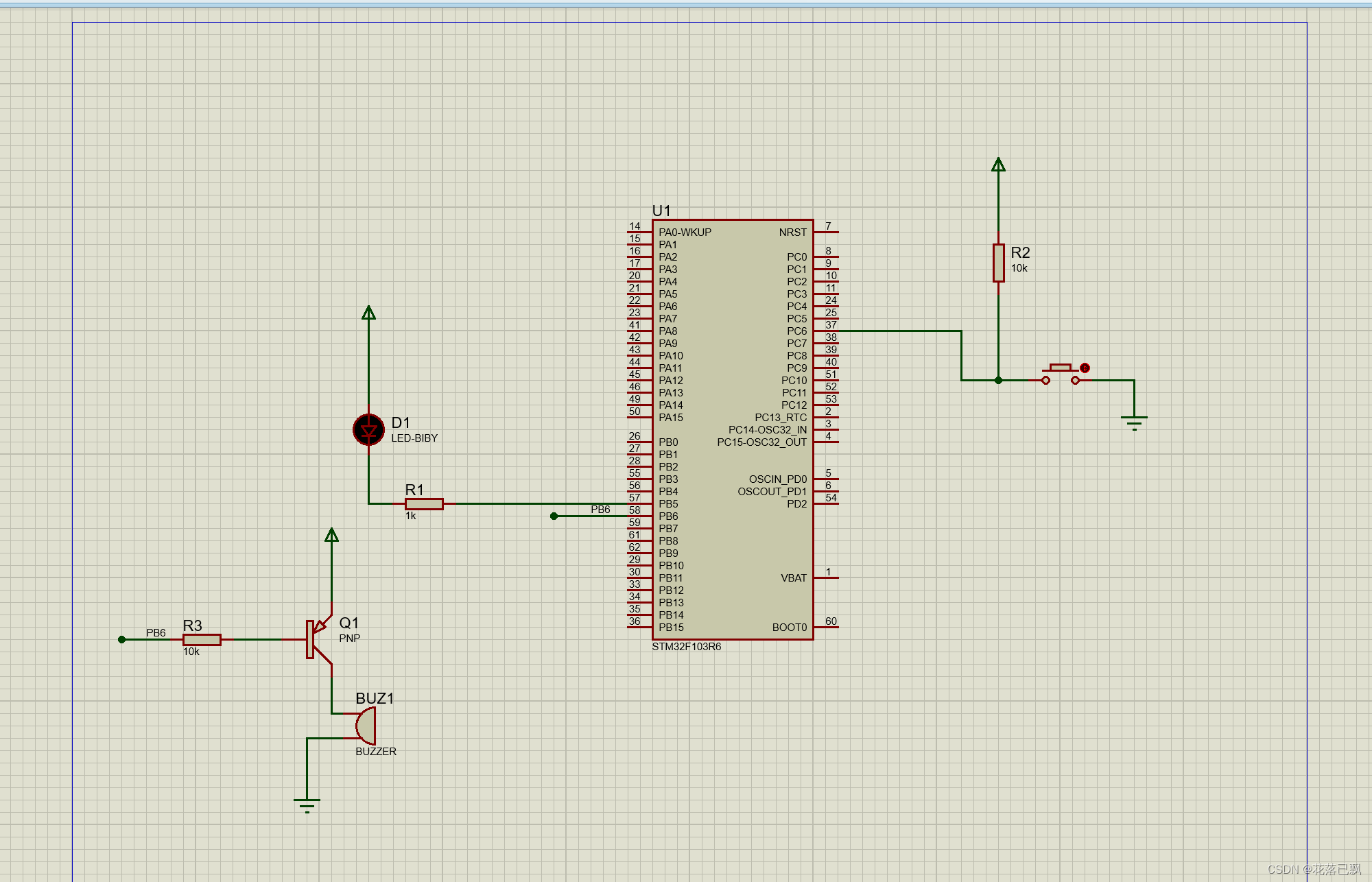
Task: Click the PB6 terminal dot near U1
Action: (x=554, y=516)
